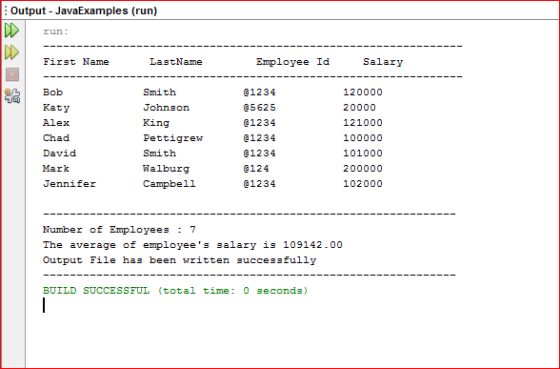560x369 pixels.
Task: Click the salary value '101000'
Action: coord(363,153)
